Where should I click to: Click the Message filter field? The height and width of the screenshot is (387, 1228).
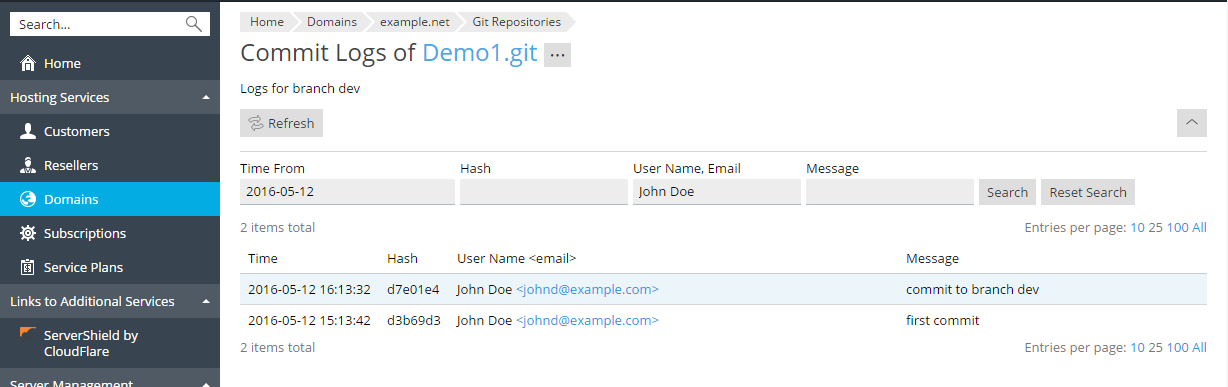(890, 192)
